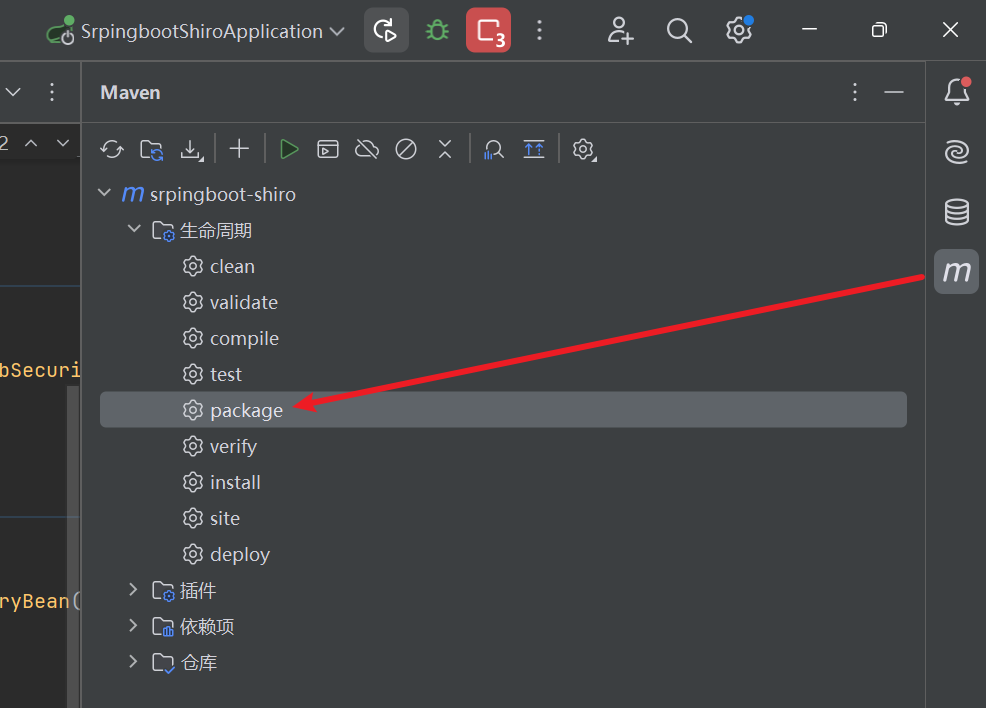Open more run actions menu
This screenshot has width=986, height=708.
[539, 30]
